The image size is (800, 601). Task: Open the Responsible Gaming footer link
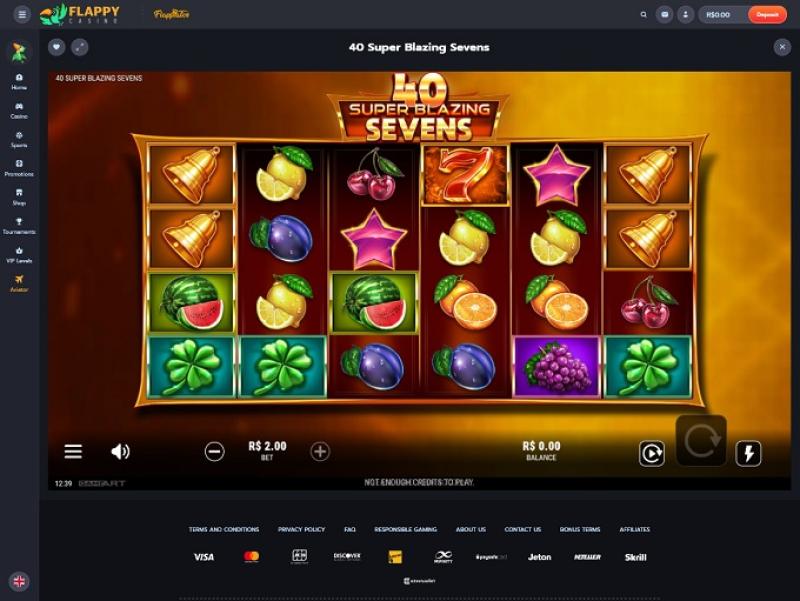406,530
